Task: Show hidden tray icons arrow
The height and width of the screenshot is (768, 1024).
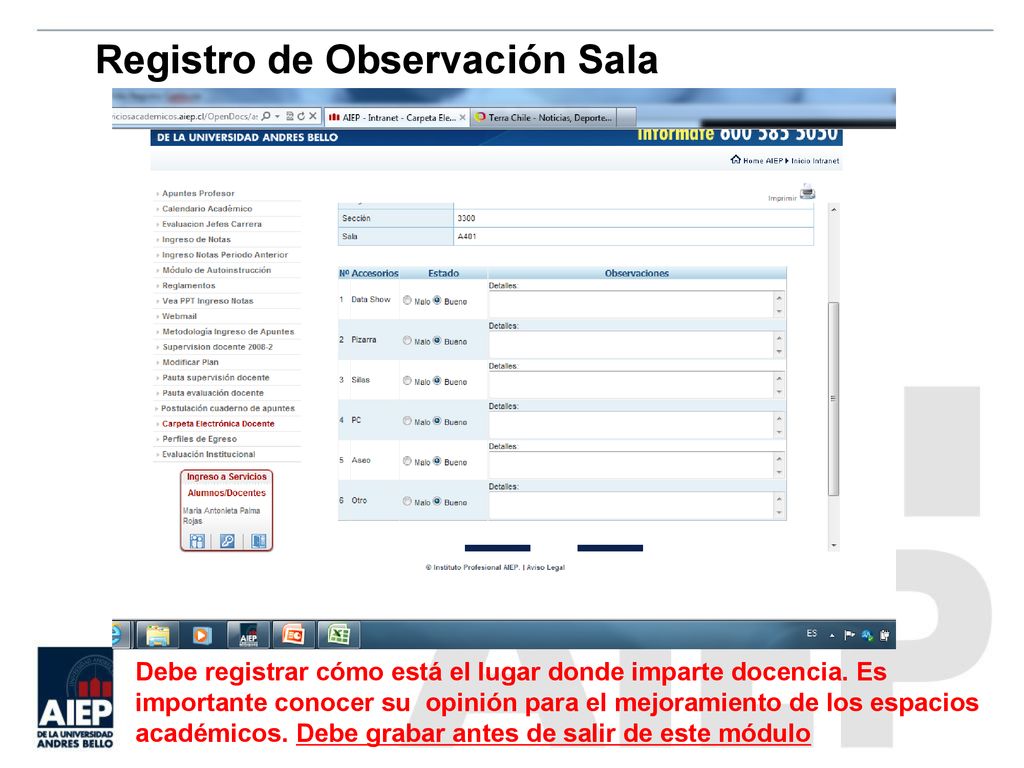Action: pos(832,635)
